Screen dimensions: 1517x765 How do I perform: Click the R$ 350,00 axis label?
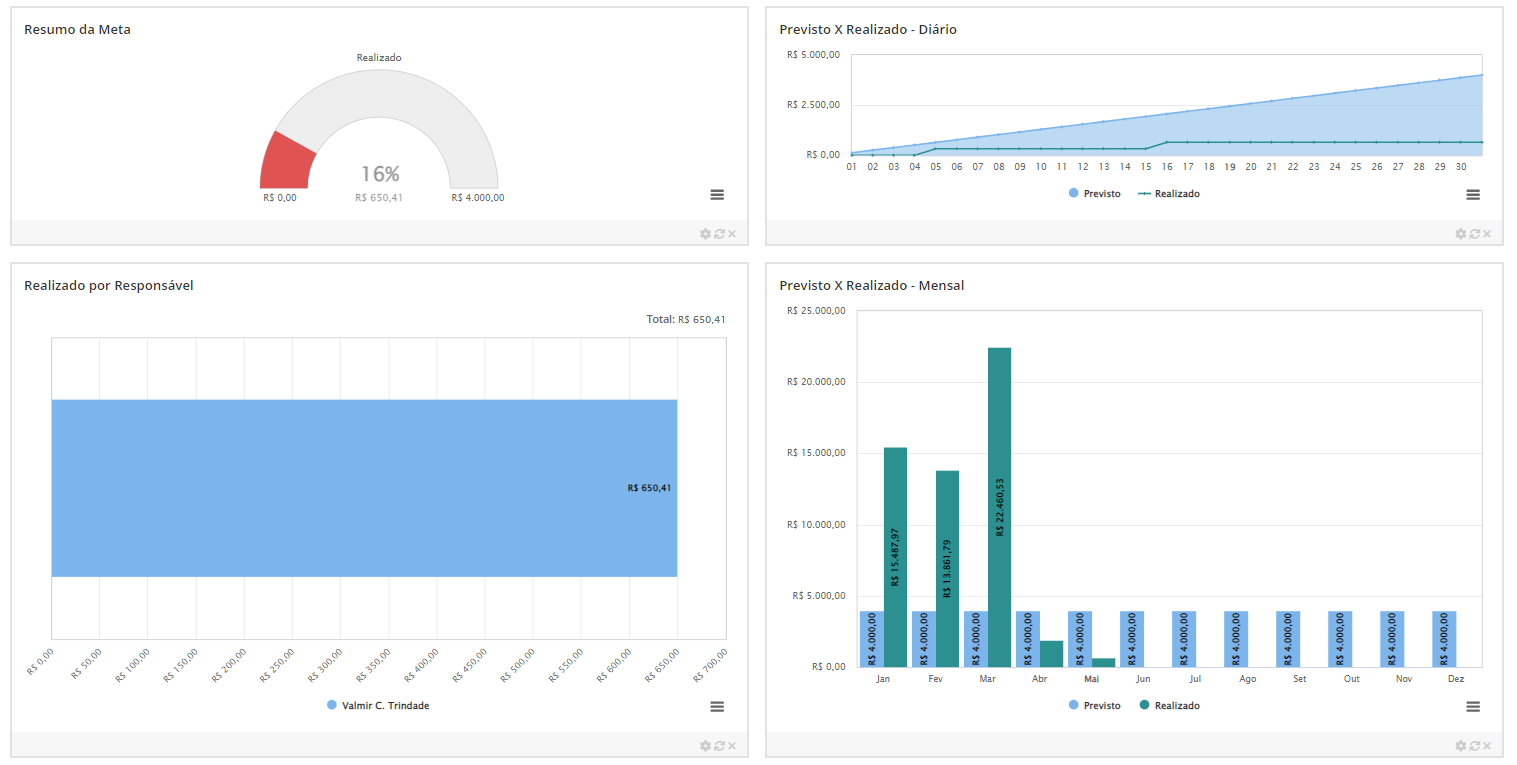372,664
